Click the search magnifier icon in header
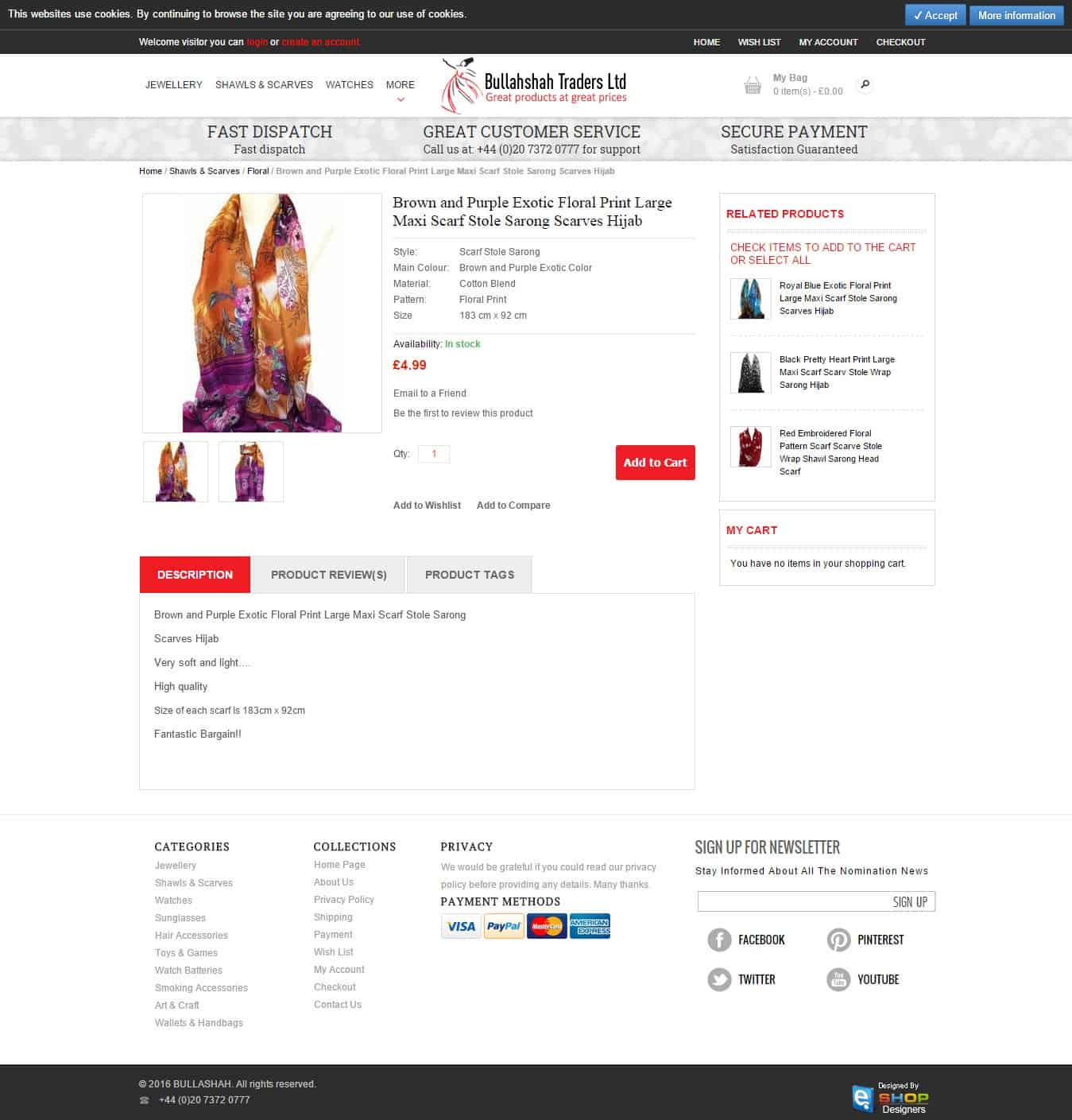Screen dimensions: 1072x1120 865,84
